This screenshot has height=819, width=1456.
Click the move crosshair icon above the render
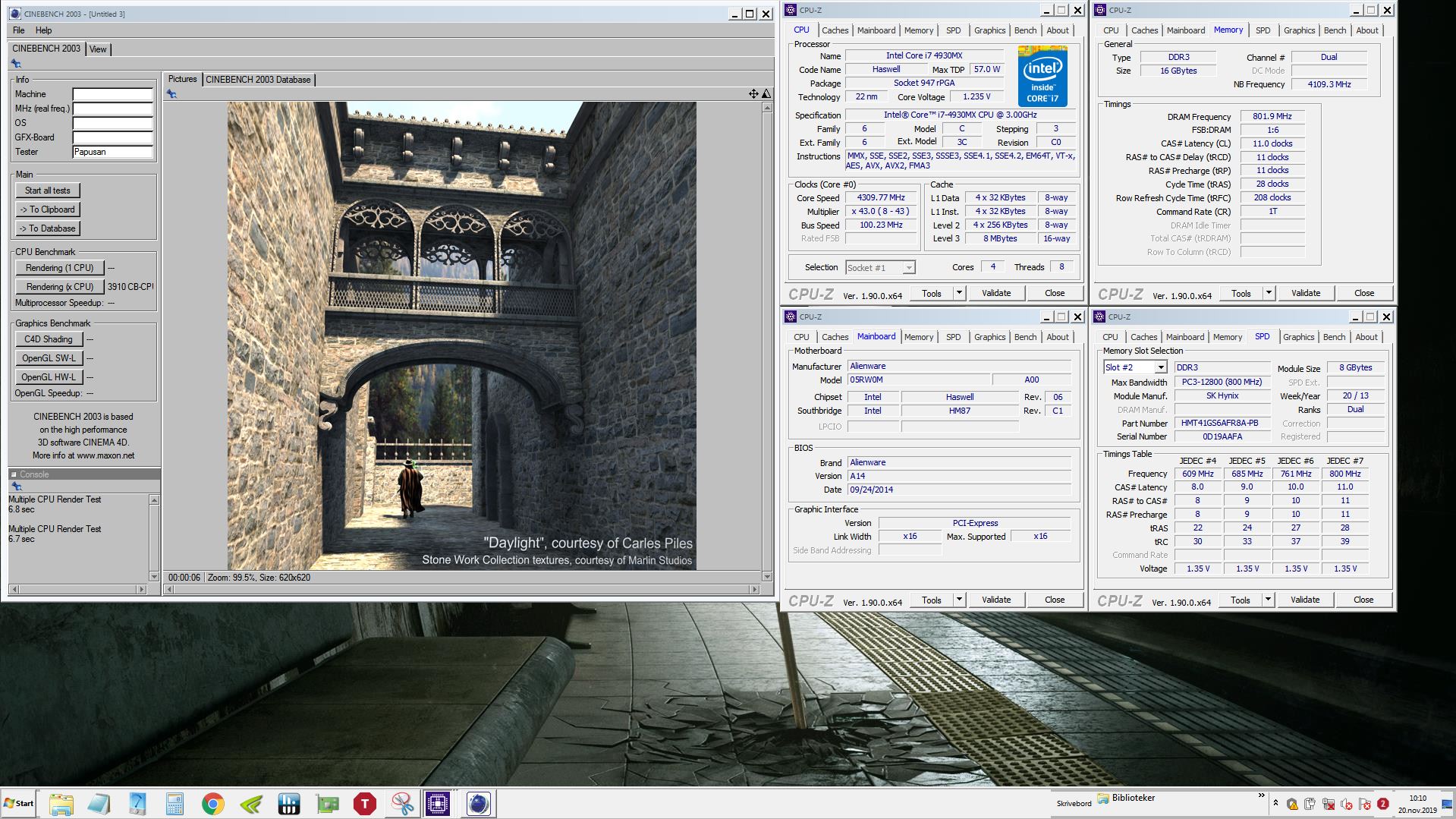(753, 93)
